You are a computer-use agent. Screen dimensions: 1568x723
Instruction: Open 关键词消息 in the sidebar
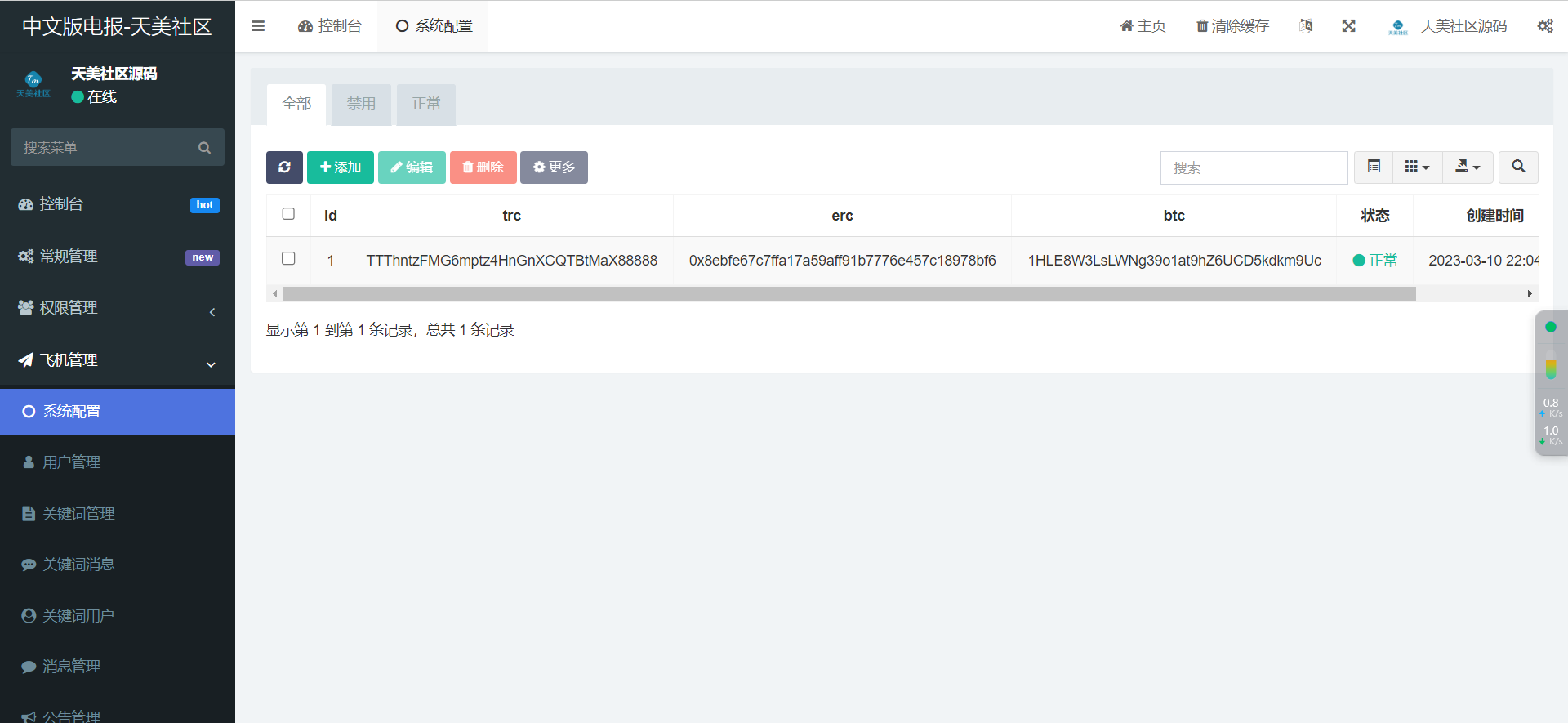(x=118, y=565)
